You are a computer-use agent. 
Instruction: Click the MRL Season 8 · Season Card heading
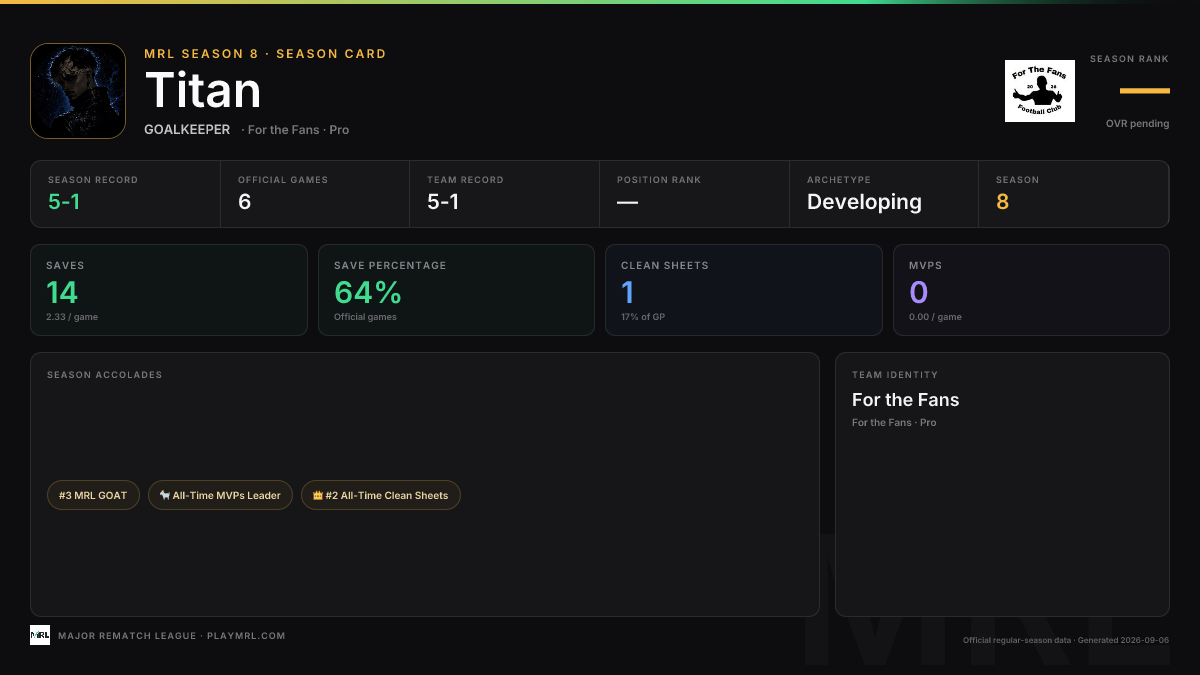(x=265, y=54)
